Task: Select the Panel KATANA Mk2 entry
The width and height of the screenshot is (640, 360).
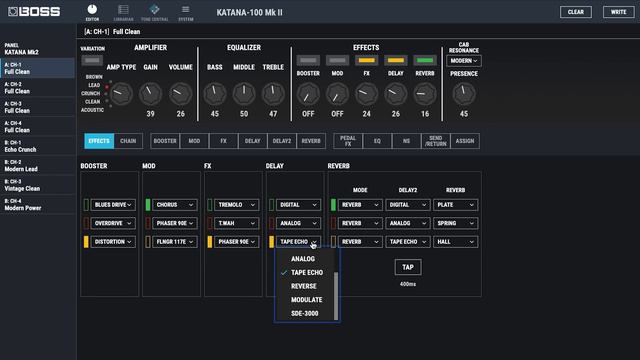Action: click(x=38, y=49)
